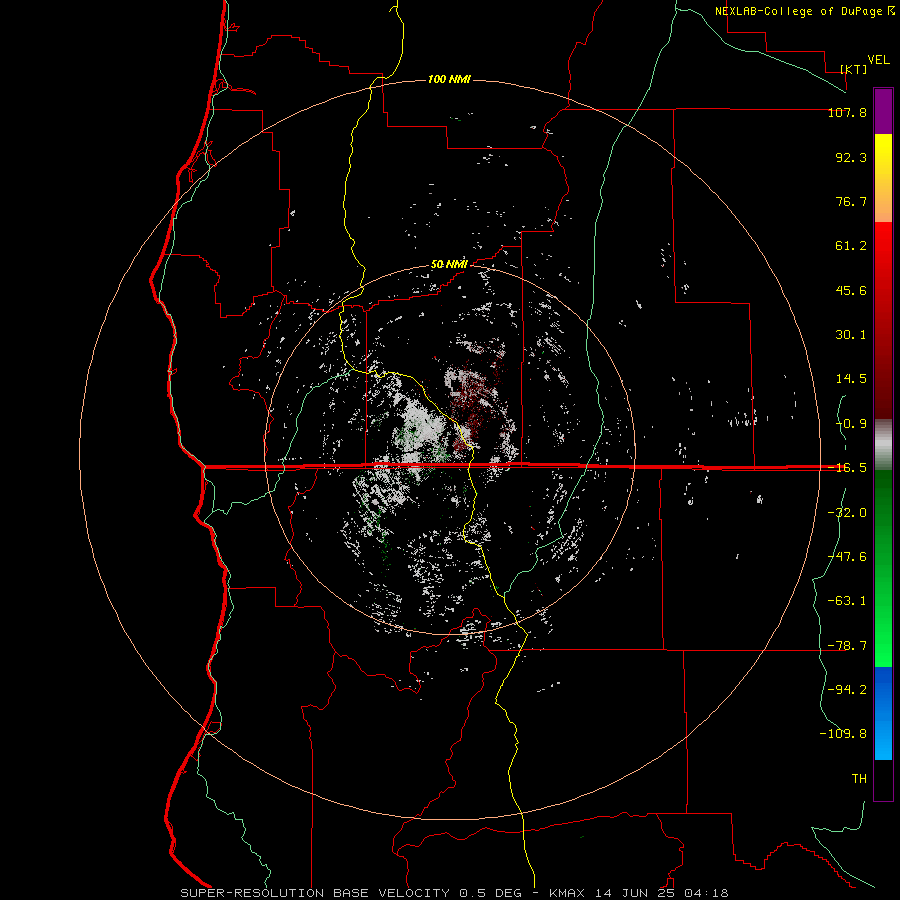Click the KMAX station identifier in caption
The height and width of the screenshot is (900, 900).
(569, 893)
